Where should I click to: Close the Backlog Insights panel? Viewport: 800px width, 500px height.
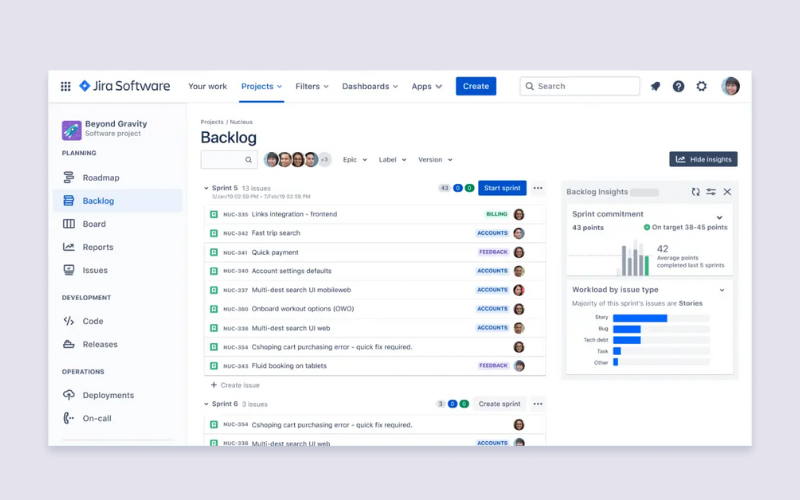pyautogui.click(x=727, y=191)
